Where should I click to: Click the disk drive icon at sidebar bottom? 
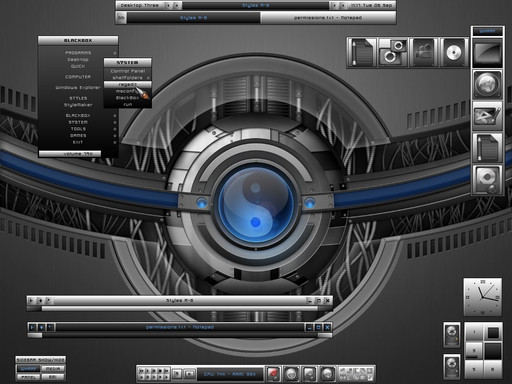pos(487,179)
